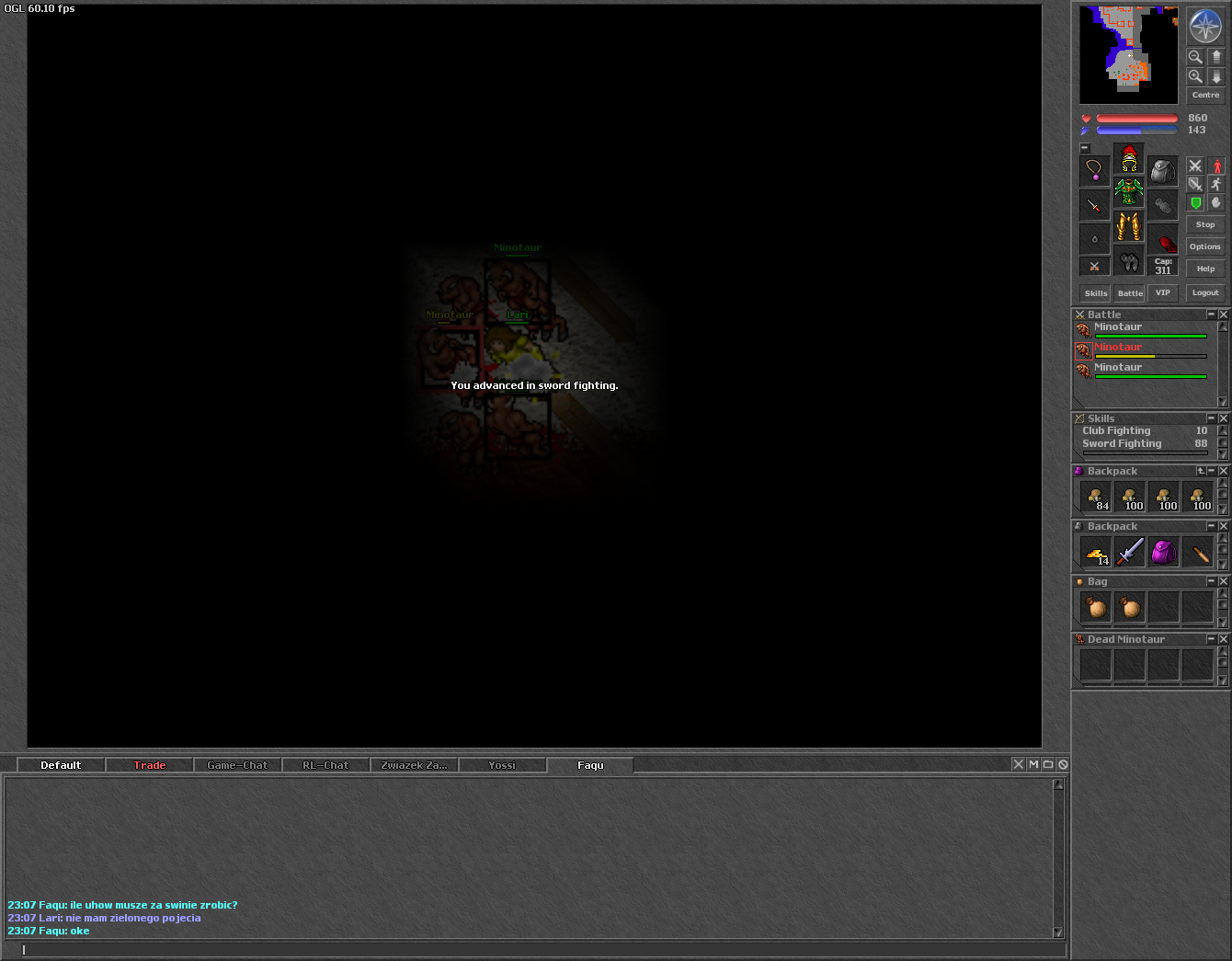Click the Sword Fighting skill progress bar
Screen dimensions: 1232x961
point(1146,452)
